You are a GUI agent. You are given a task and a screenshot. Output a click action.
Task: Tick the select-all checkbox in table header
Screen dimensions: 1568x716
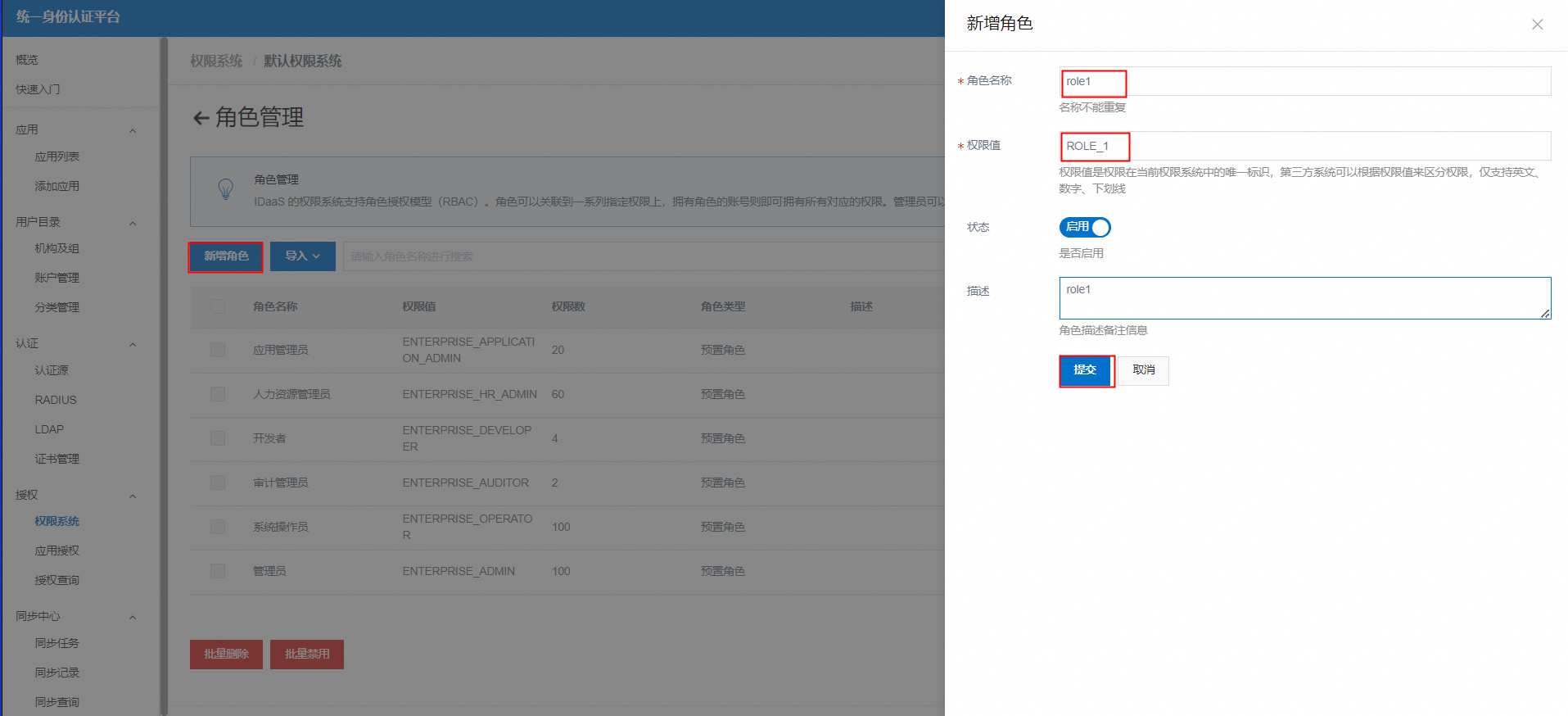[x=218, y=306]
